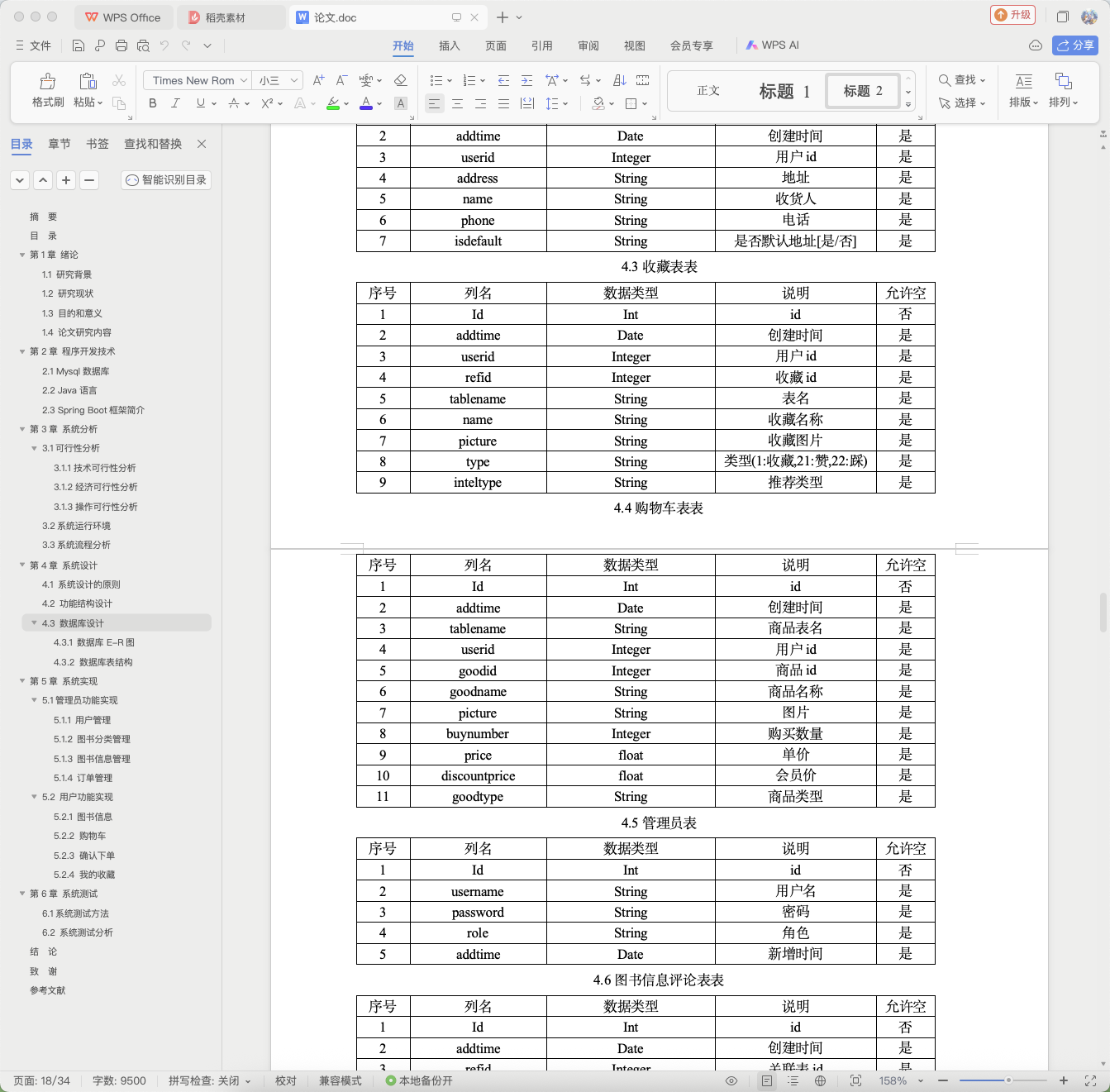Open the quick access toolbar customize arrow
The height and width of the screenshot is (1092, 1110).
[x=207, y=45]
